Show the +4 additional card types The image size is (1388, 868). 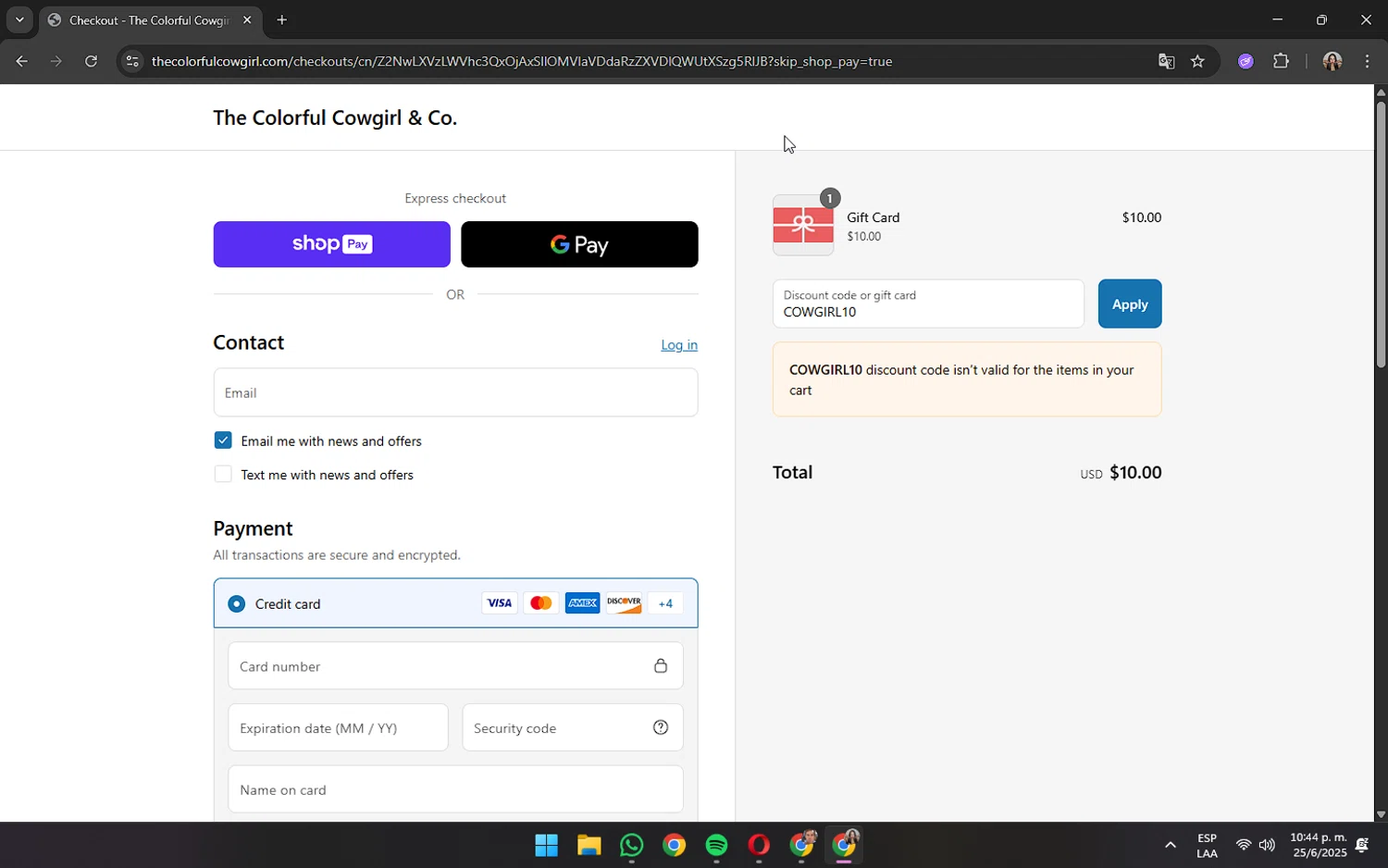tap(666, 603)
